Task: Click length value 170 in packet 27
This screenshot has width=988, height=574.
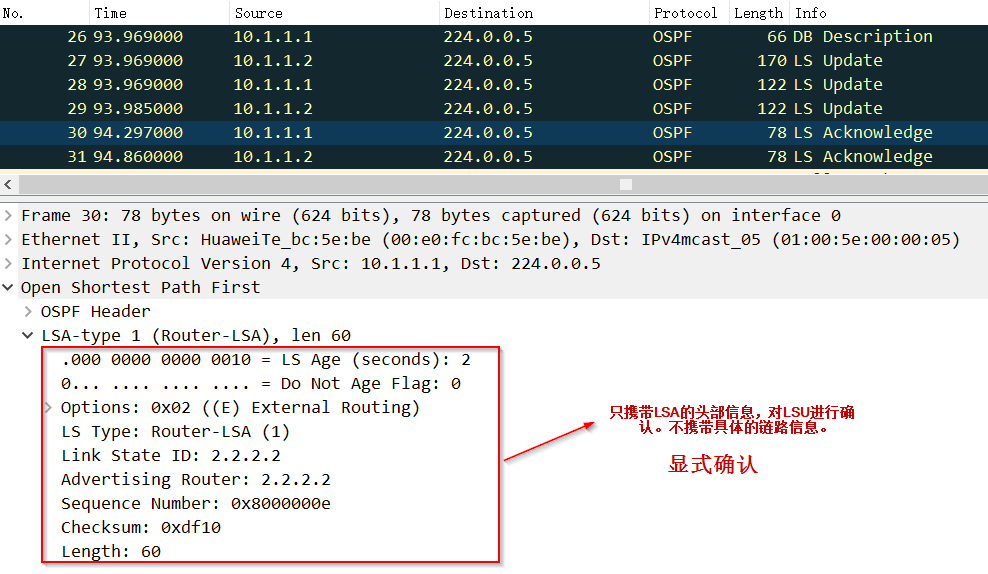Action: click(x=772, y=60)
